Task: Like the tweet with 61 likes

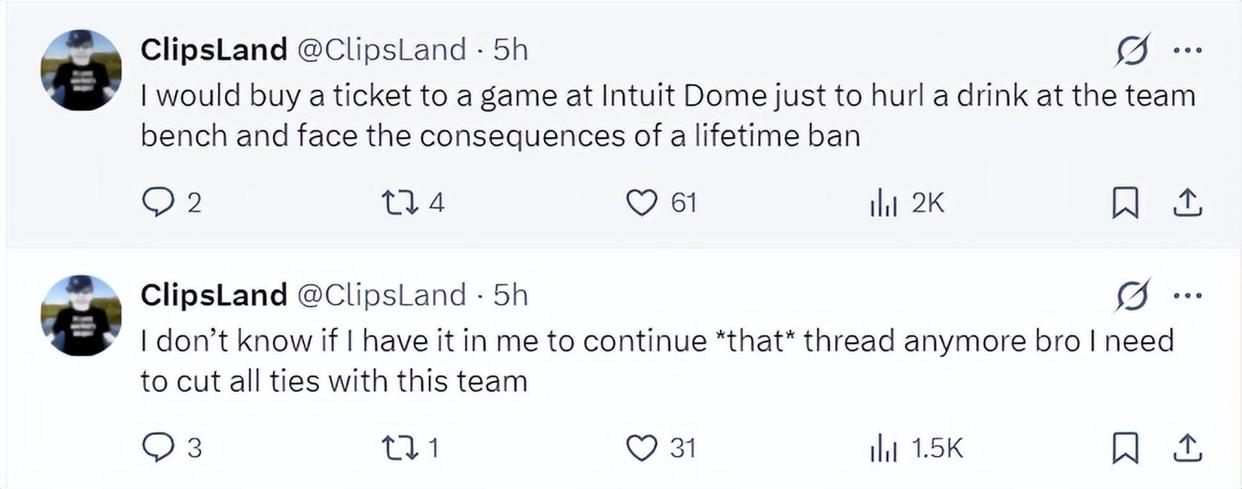Action: click(x=640, y=204)
